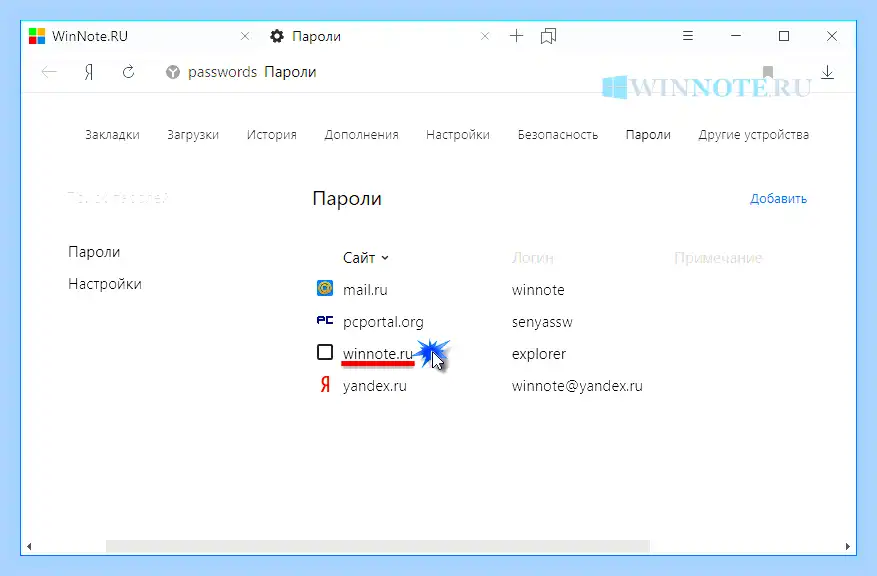
Task: Sort by Сайт column dropdown
Action: [x=365, y=258]
